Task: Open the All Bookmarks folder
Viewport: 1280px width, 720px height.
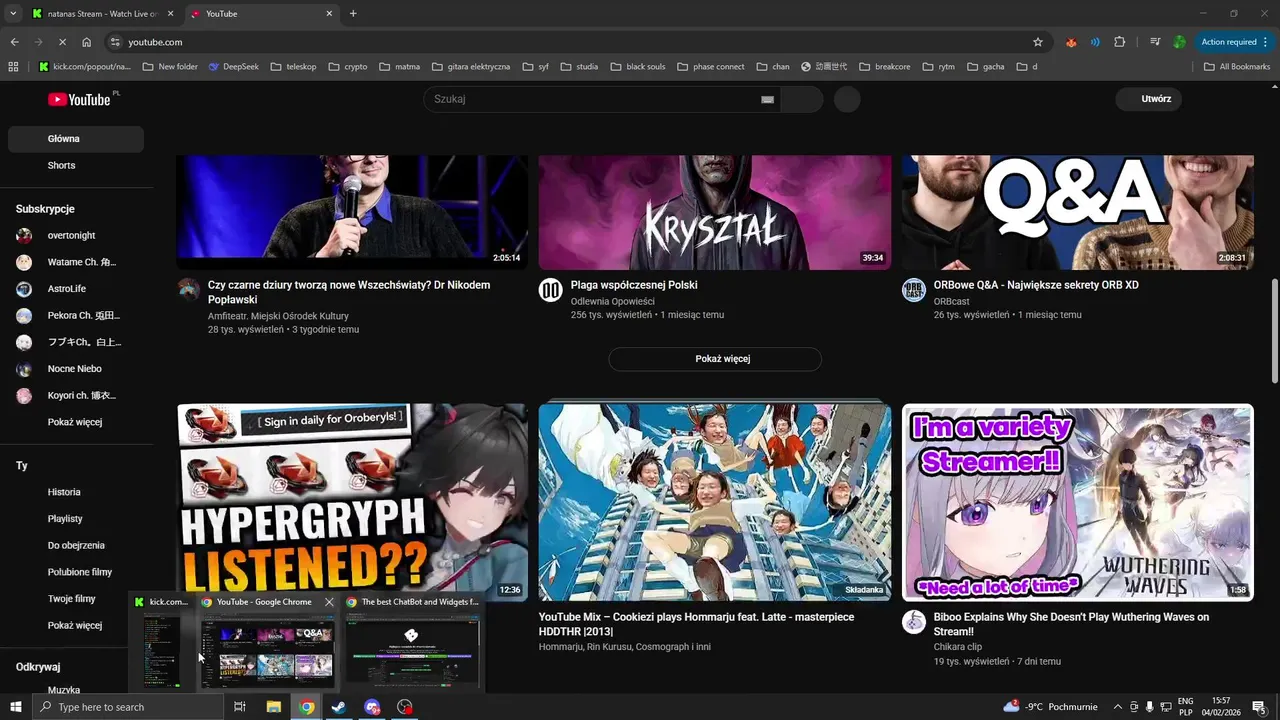Action: pyautogui.click(x=1237, y=67)
